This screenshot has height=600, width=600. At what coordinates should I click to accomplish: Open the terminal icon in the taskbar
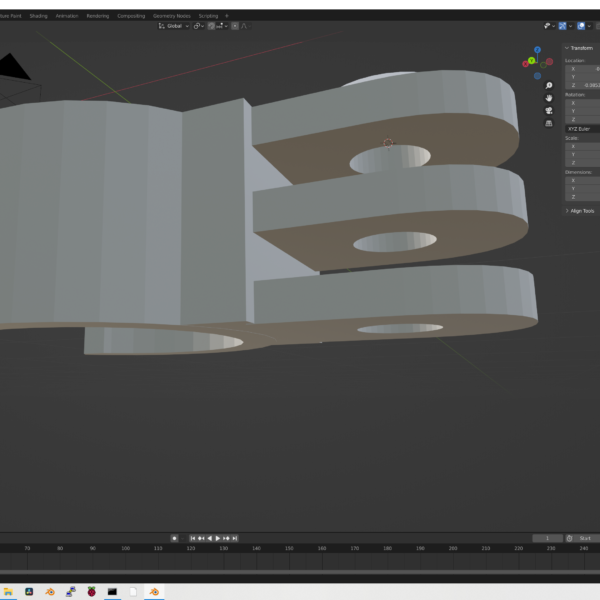click(112, 591)
